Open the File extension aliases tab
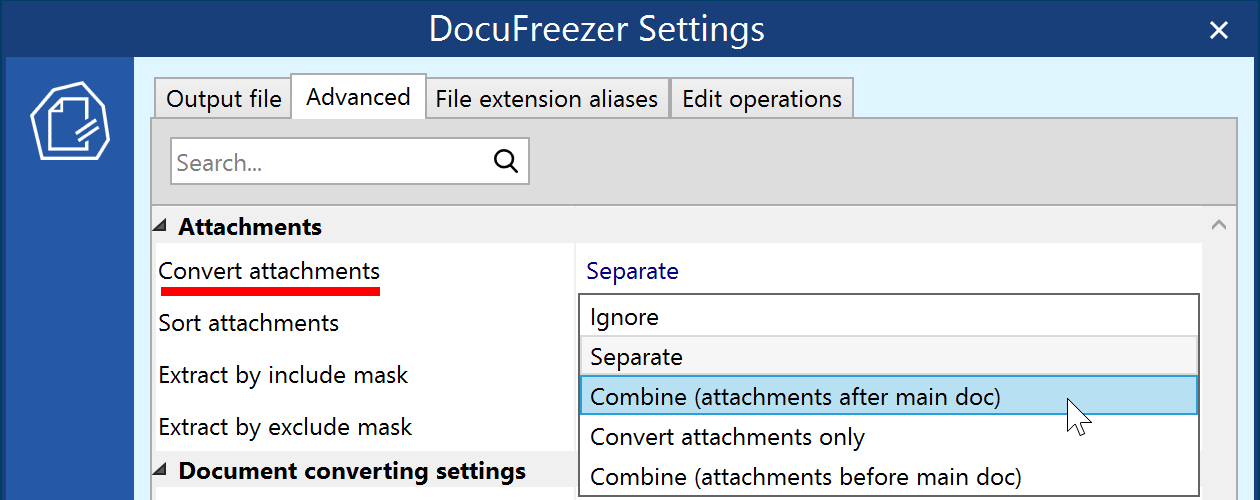 [x=546, y=99]
